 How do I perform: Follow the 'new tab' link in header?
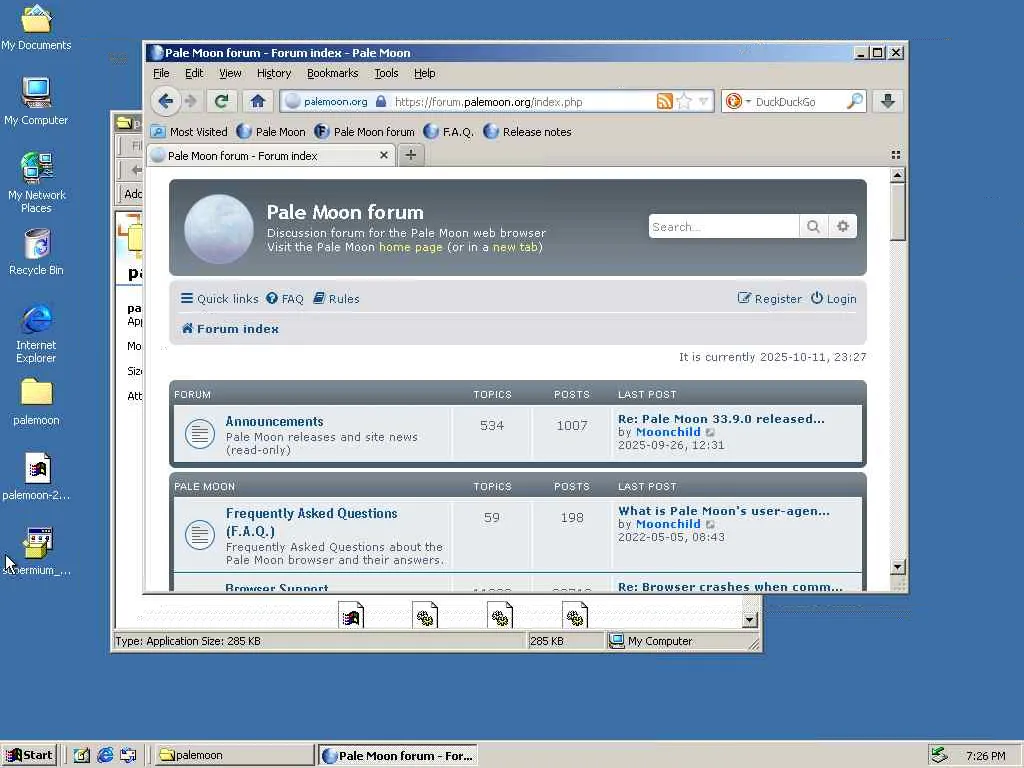515,247
